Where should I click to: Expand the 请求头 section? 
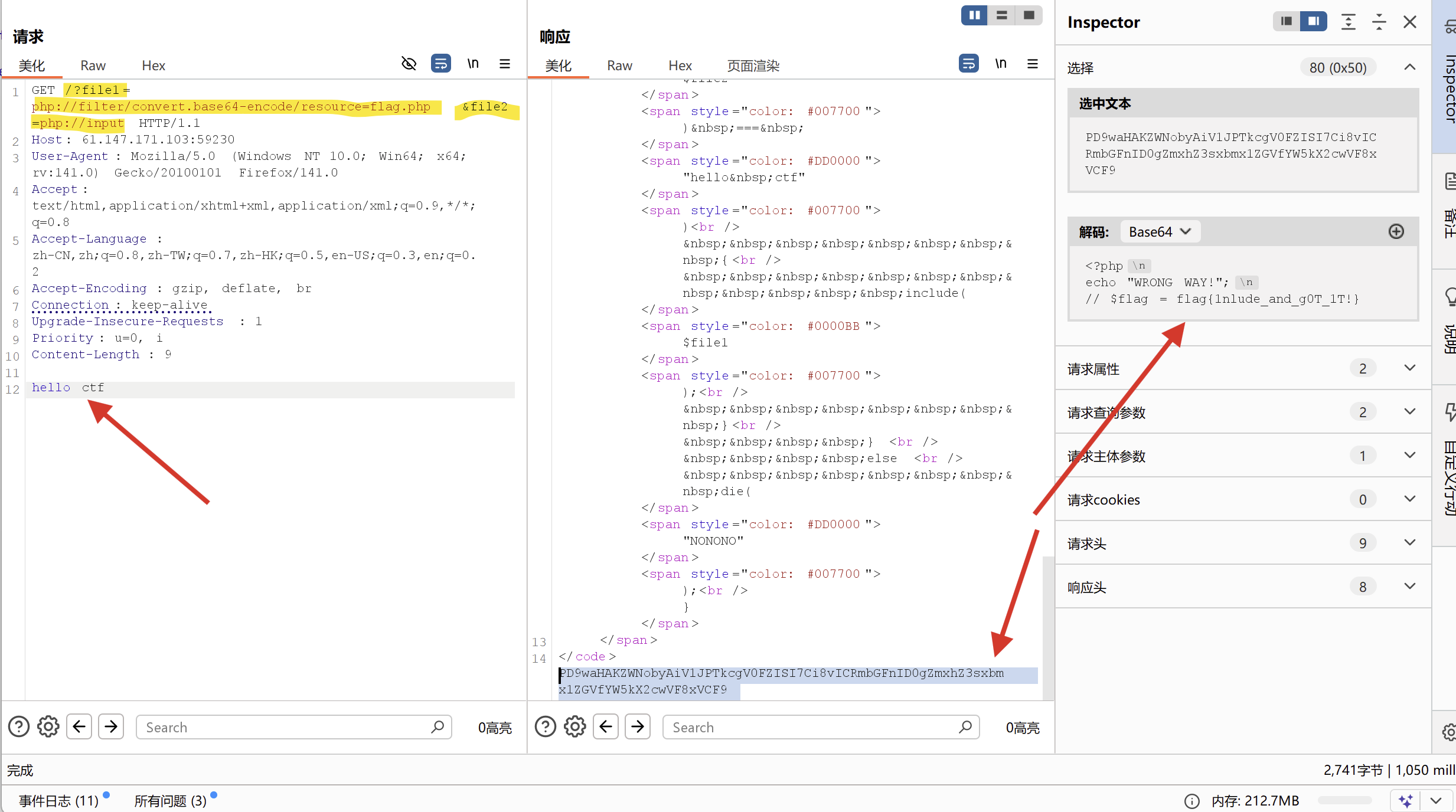coord(1409,543)
